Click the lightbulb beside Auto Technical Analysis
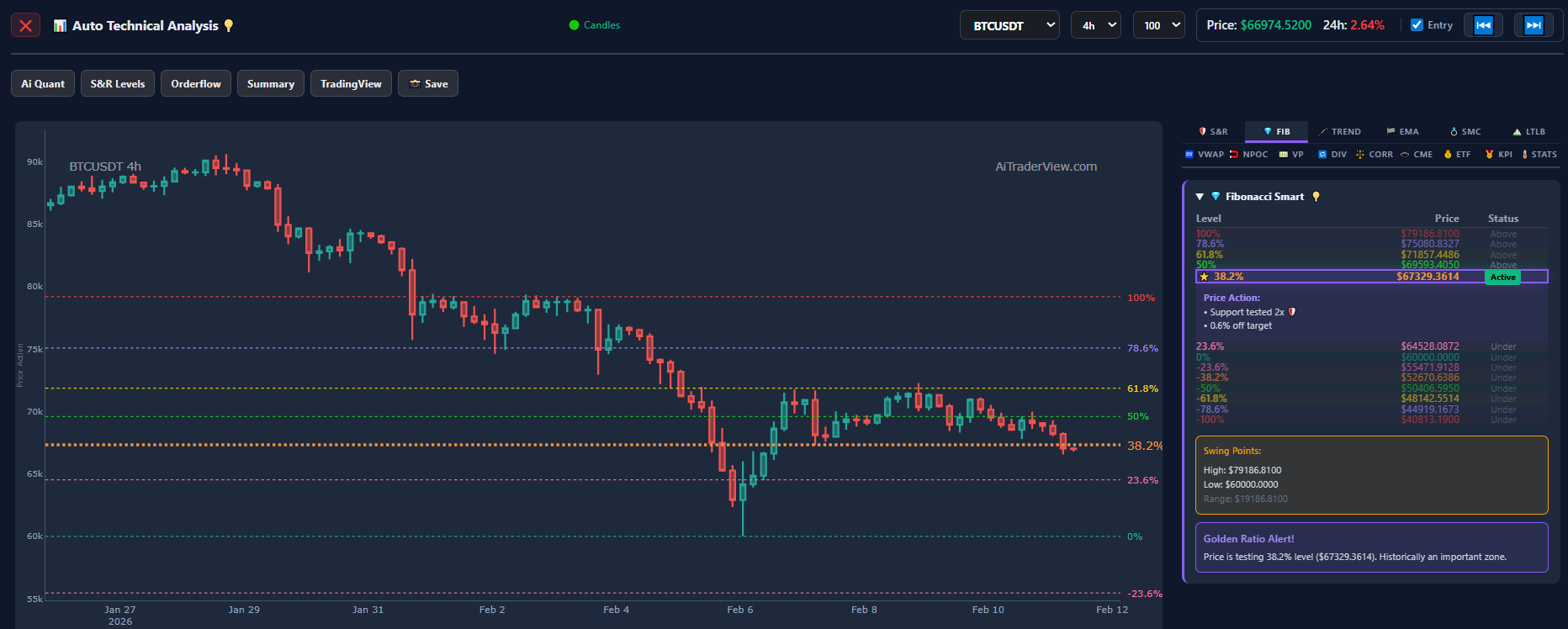Screen dimensions: 1568x629 click(x=229, y=25)
